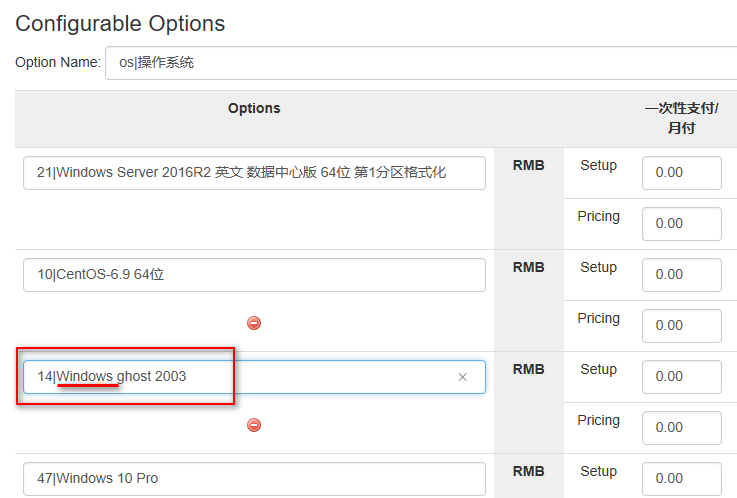Change Setup price for CentOS-6.9
The image size is (737, 498).
tap(682, 275)
